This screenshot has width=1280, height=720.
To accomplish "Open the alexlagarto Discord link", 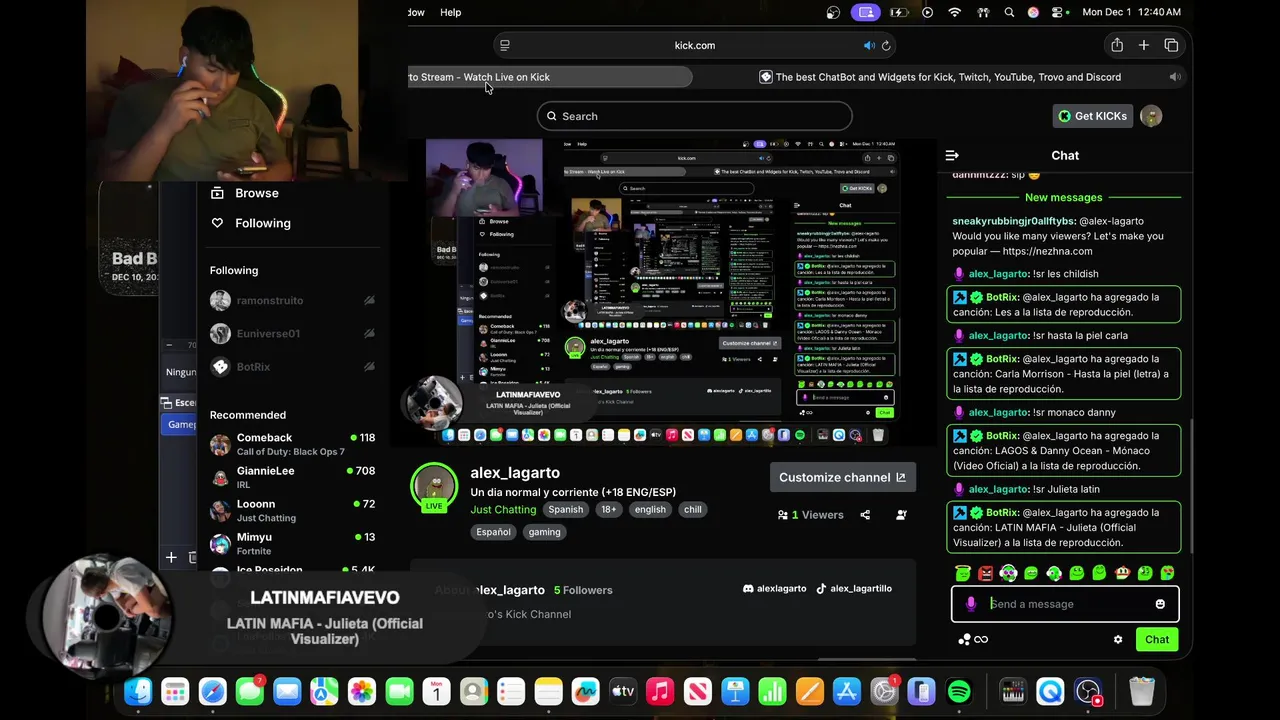I will pyautogui.click(x=774, y=589).
